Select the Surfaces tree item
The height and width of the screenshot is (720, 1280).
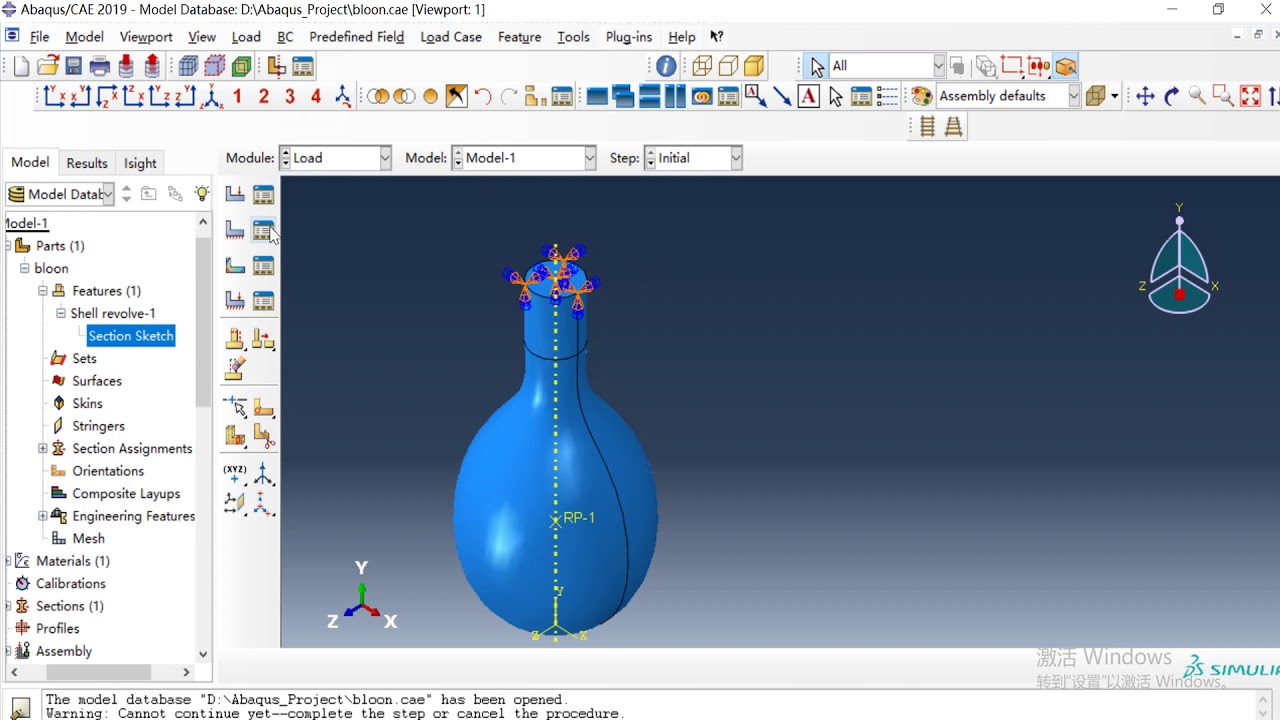click(97, 381)
